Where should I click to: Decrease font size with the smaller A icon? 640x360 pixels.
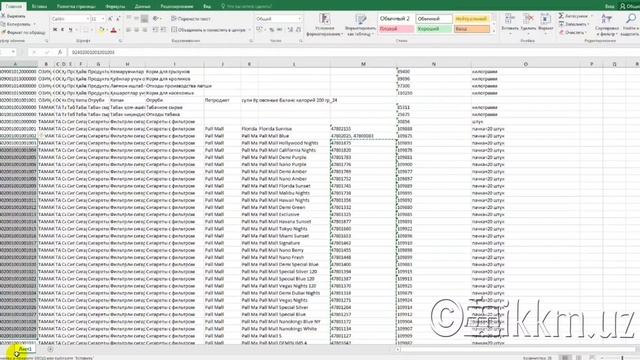pos(118,19)
